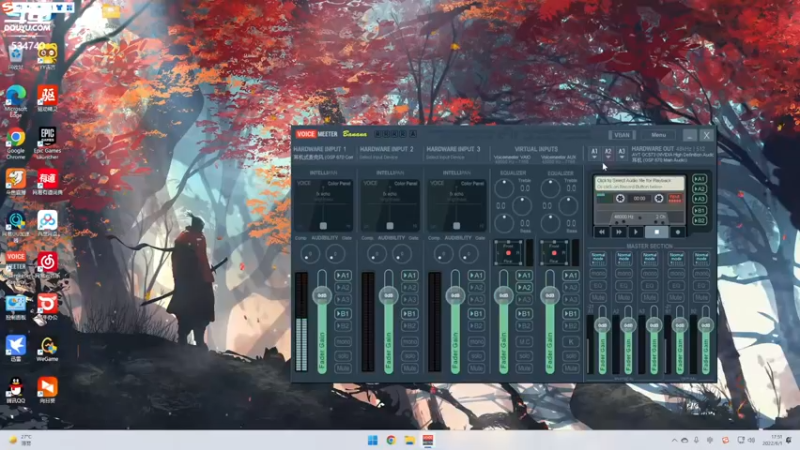The width and height of the screenshot is (800, 450).
Task: Click the Bass knob on AUX equalizer
Action: (x=550, y=223)
